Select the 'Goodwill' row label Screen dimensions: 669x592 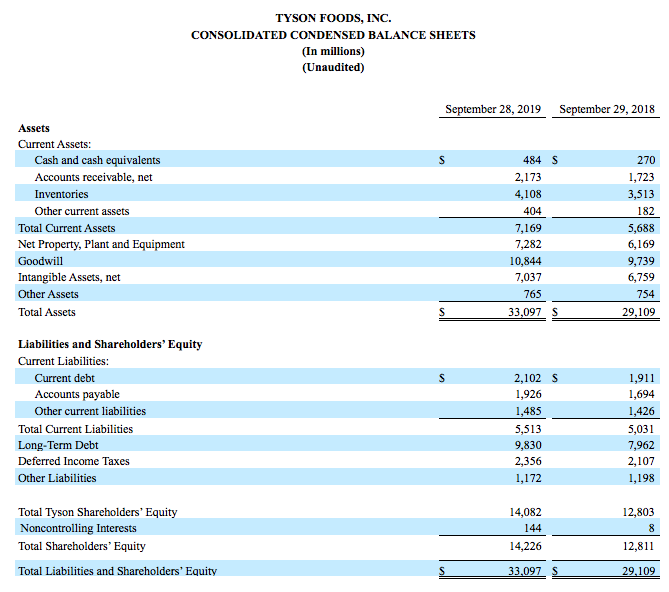[x=40, y=261]
